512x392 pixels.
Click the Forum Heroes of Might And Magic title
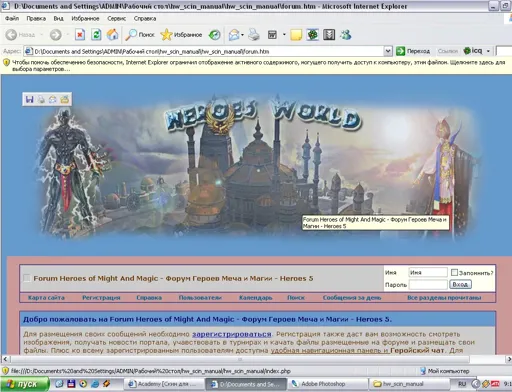(173, 278)
